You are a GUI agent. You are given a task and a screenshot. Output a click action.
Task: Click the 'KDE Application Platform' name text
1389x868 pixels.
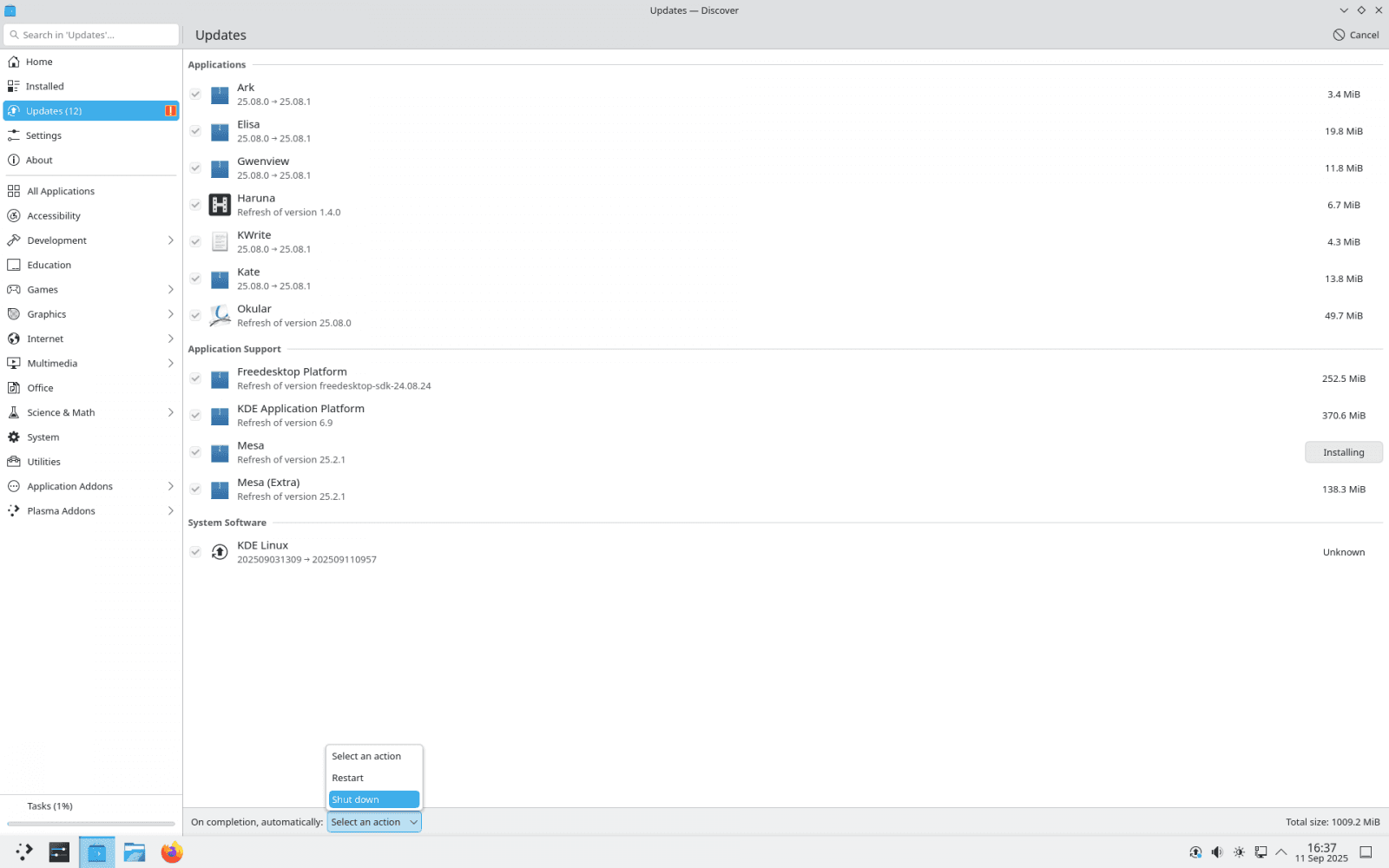point(300,409)
